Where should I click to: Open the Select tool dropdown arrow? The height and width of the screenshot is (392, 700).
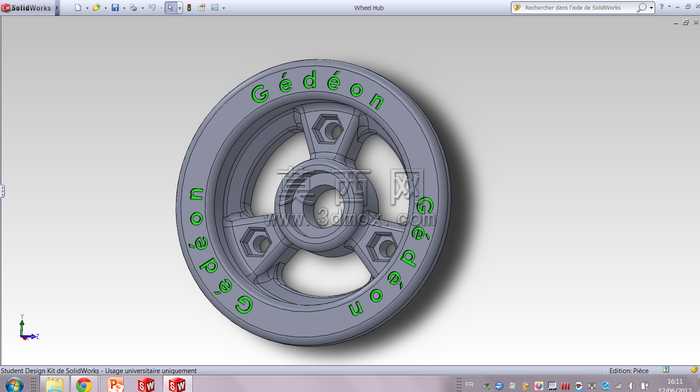point(179,8)
